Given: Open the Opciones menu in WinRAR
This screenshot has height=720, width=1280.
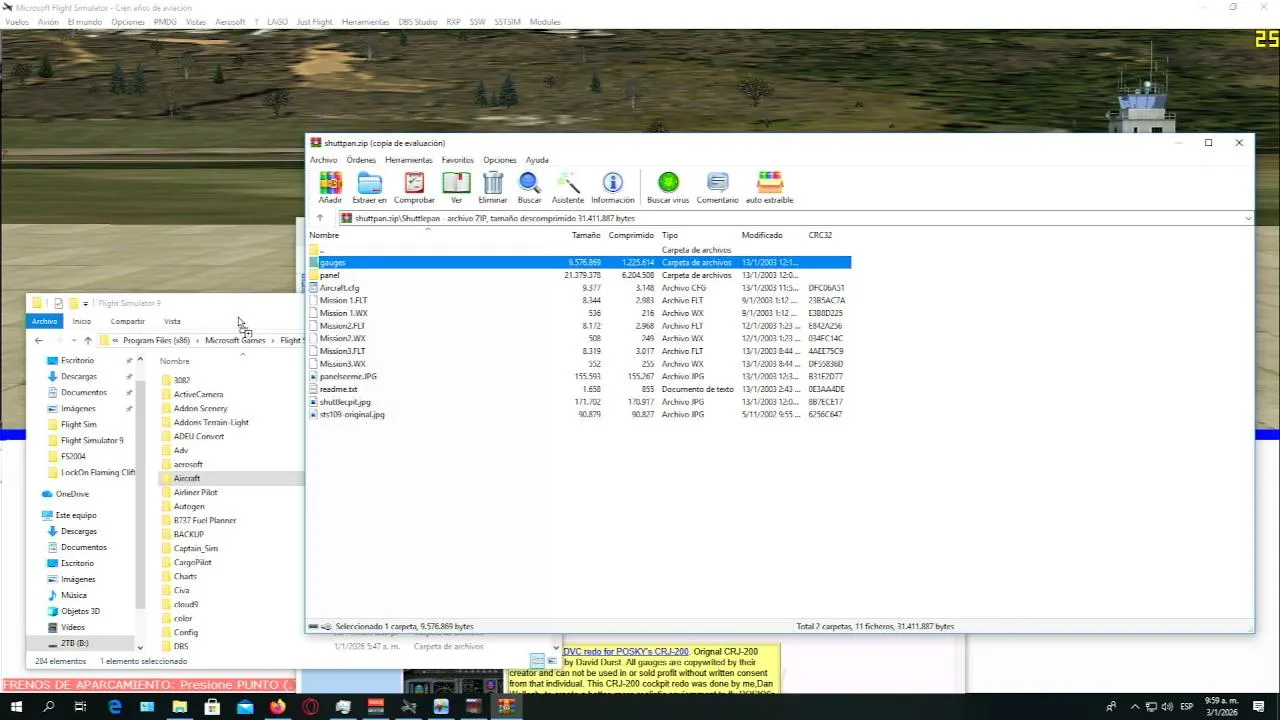Looking at the screenshot, I should pyautogui.click(x=499, y=160).
